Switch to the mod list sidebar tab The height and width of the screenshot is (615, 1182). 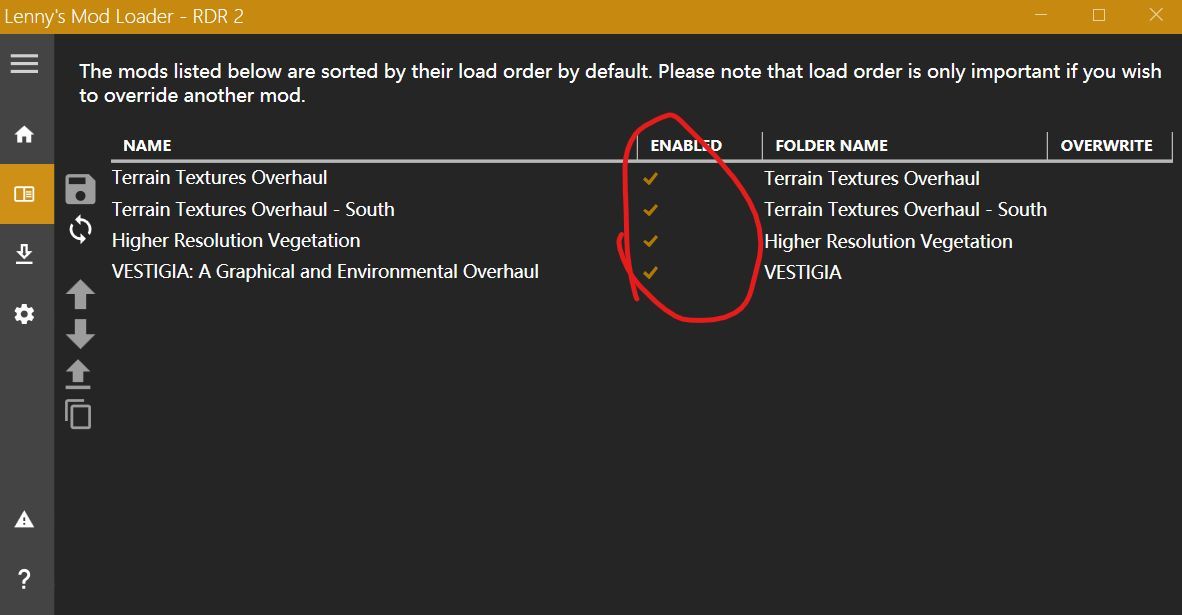click(25, 194)
